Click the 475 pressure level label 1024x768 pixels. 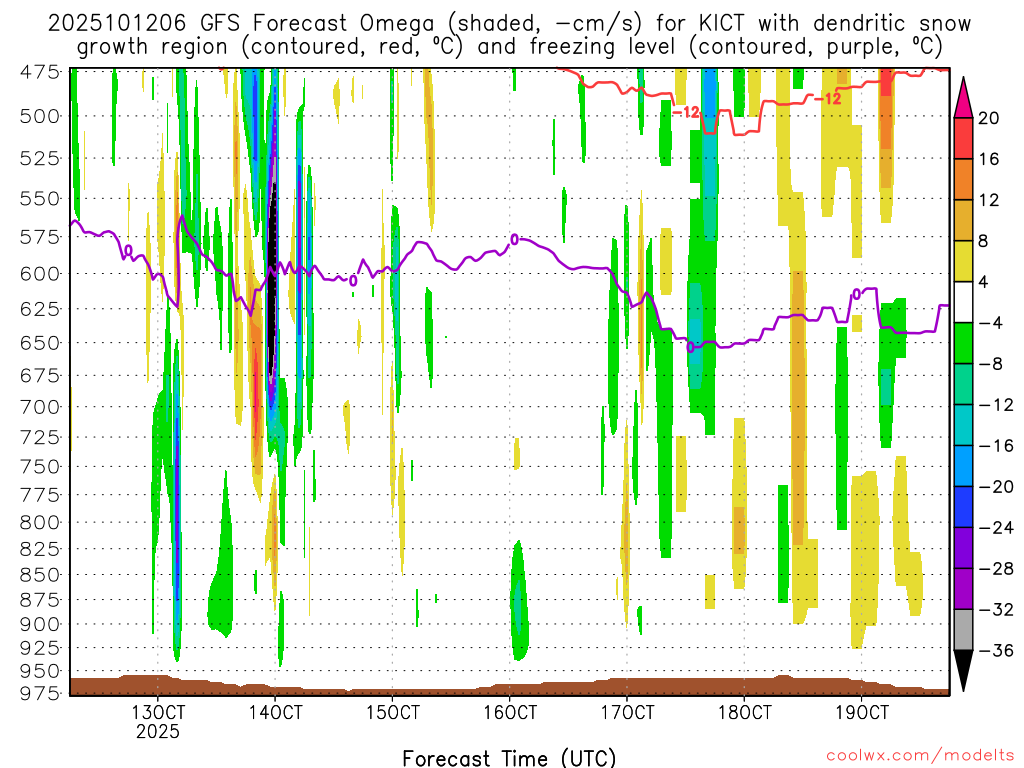point(40,71)
